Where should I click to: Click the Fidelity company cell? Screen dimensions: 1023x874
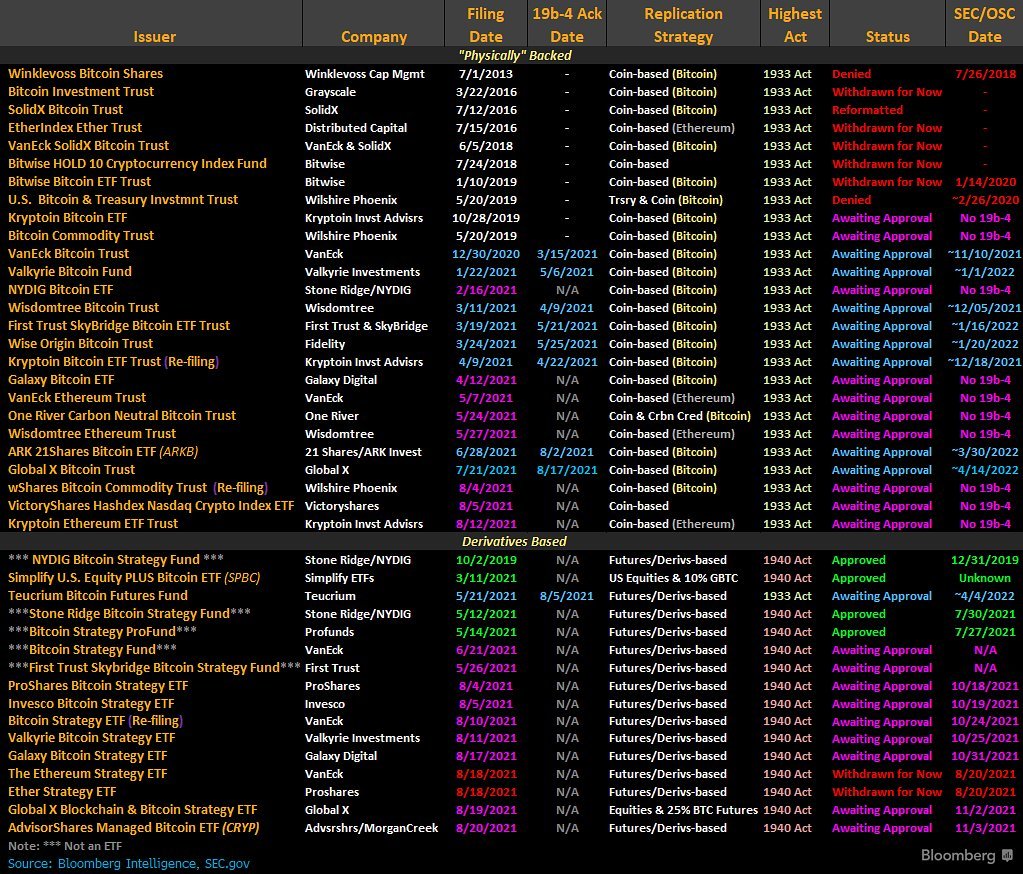tap(325, 344)
